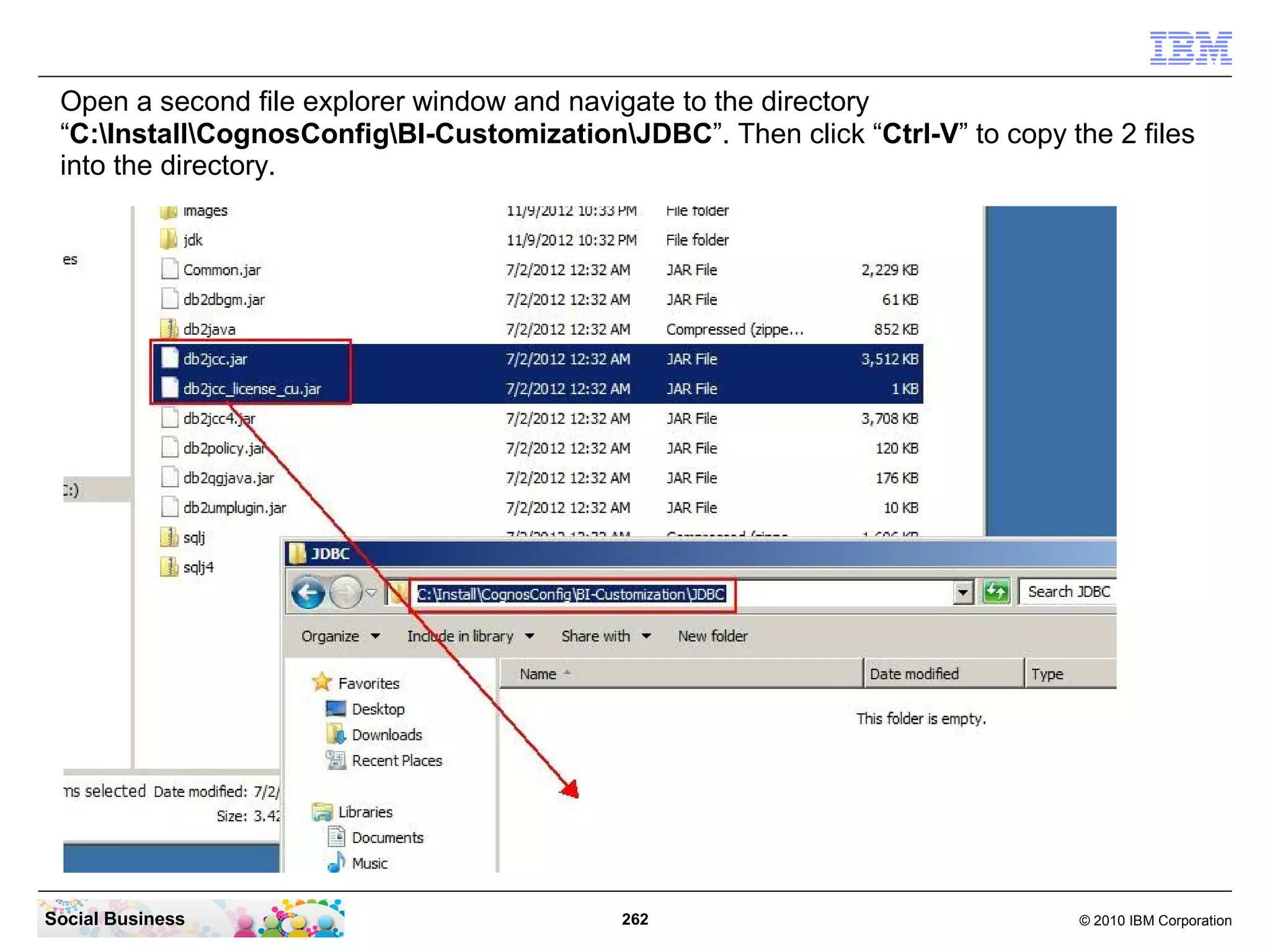This screenshot has height=952, width=1270.
Task: Open Downloads in Favorites
Action: coord(387,734)
